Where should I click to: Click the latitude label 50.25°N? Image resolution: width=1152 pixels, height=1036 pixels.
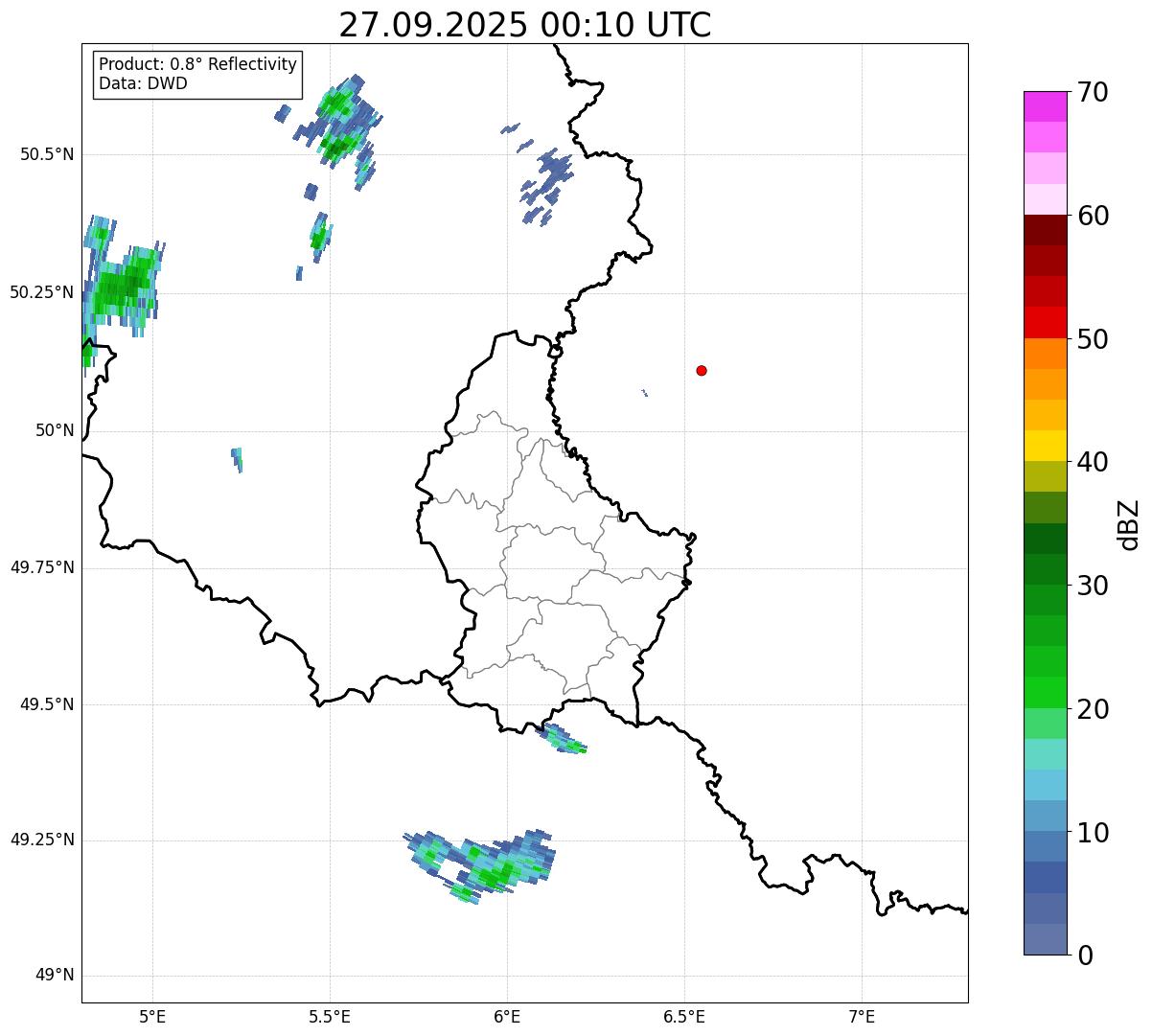click(41, 292)
